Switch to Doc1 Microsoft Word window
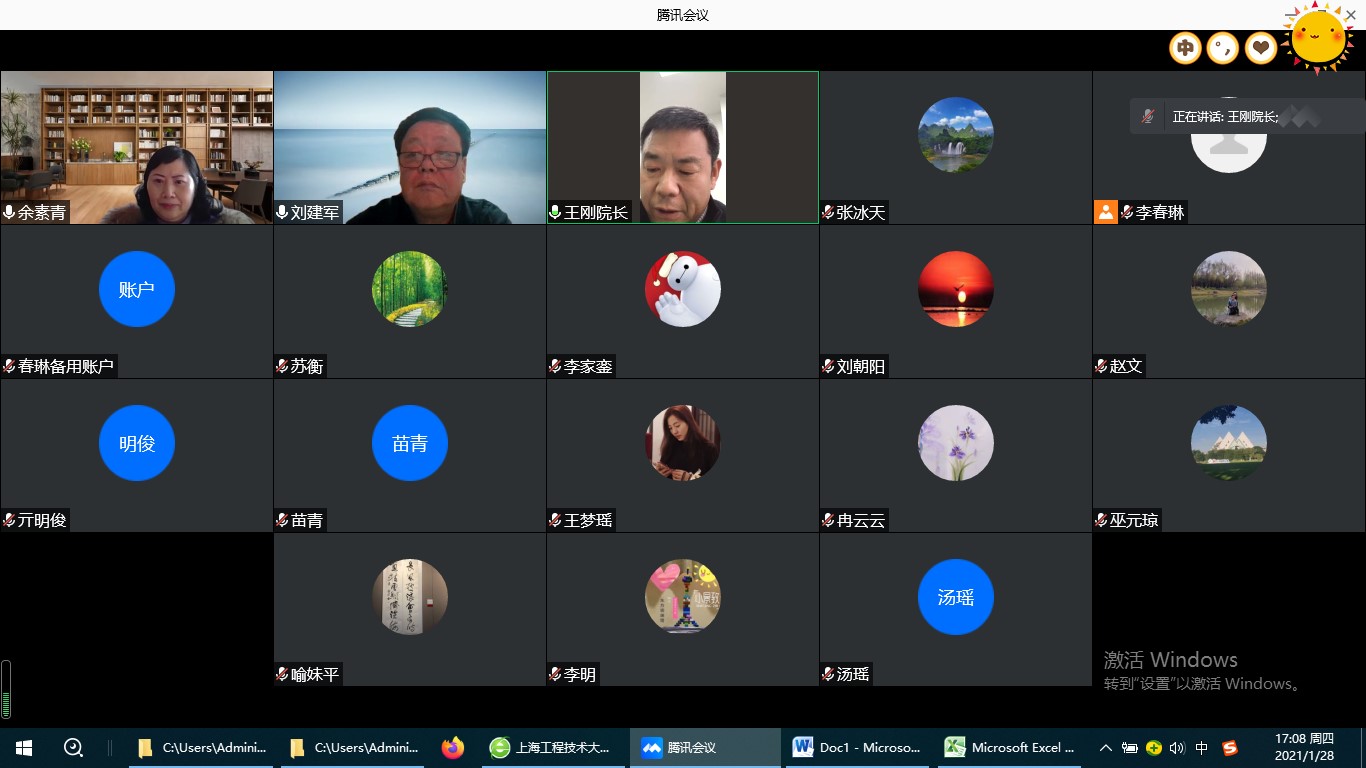Screen dimensions: 1366x768 click(857, 747)
